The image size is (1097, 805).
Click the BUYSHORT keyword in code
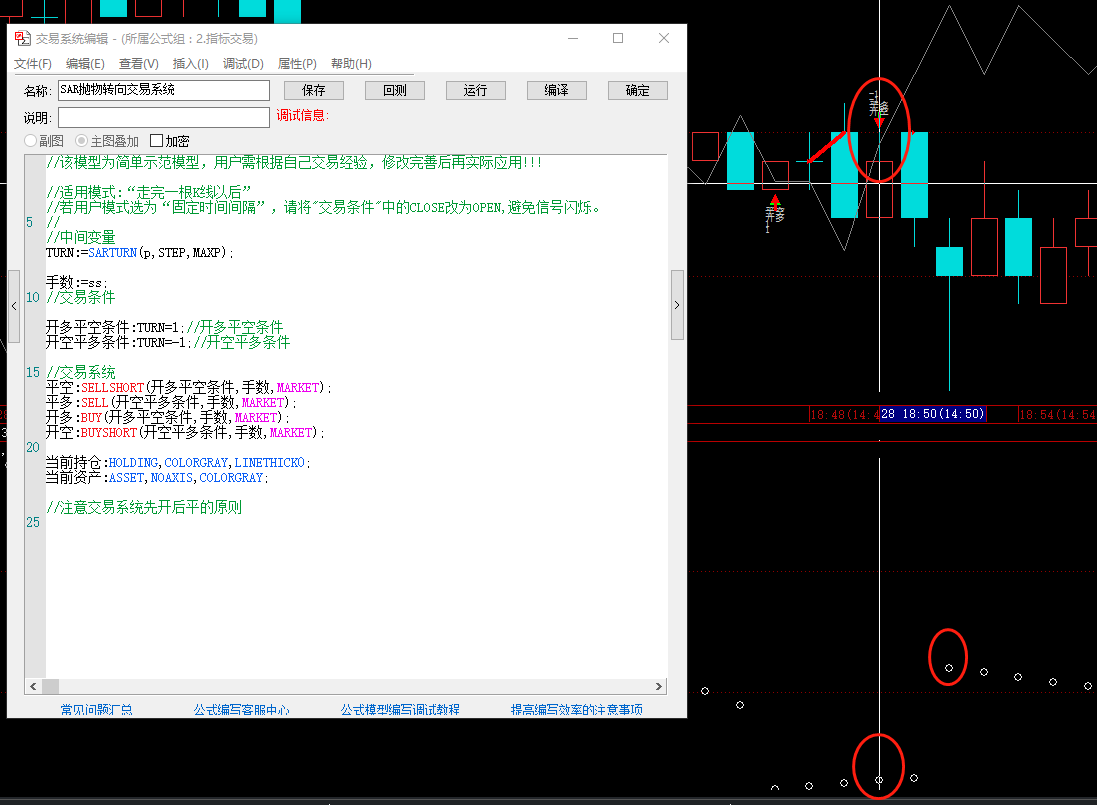coord(108,432)
